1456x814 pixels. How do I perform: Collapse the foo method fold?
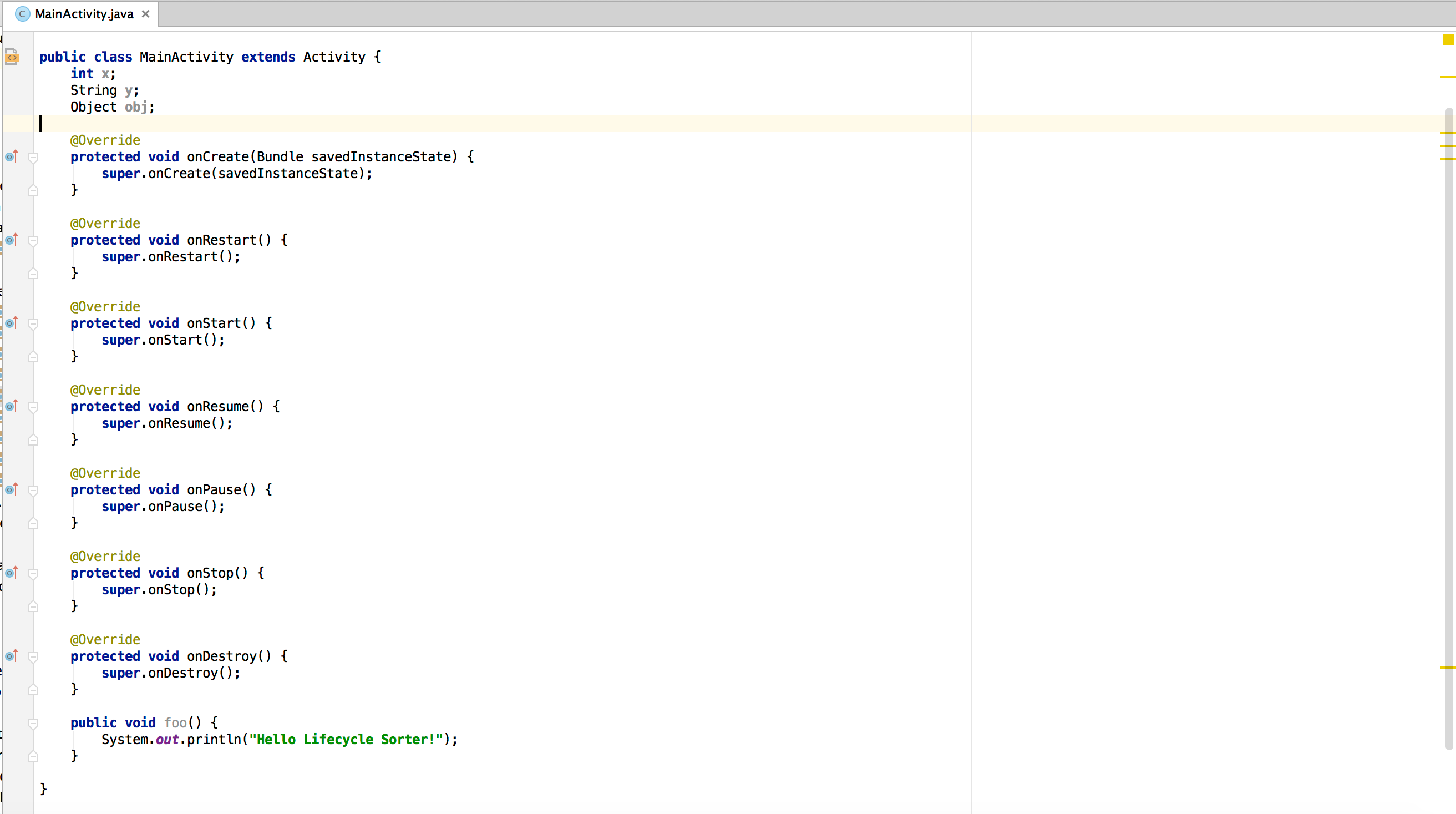tap(33, 723)
